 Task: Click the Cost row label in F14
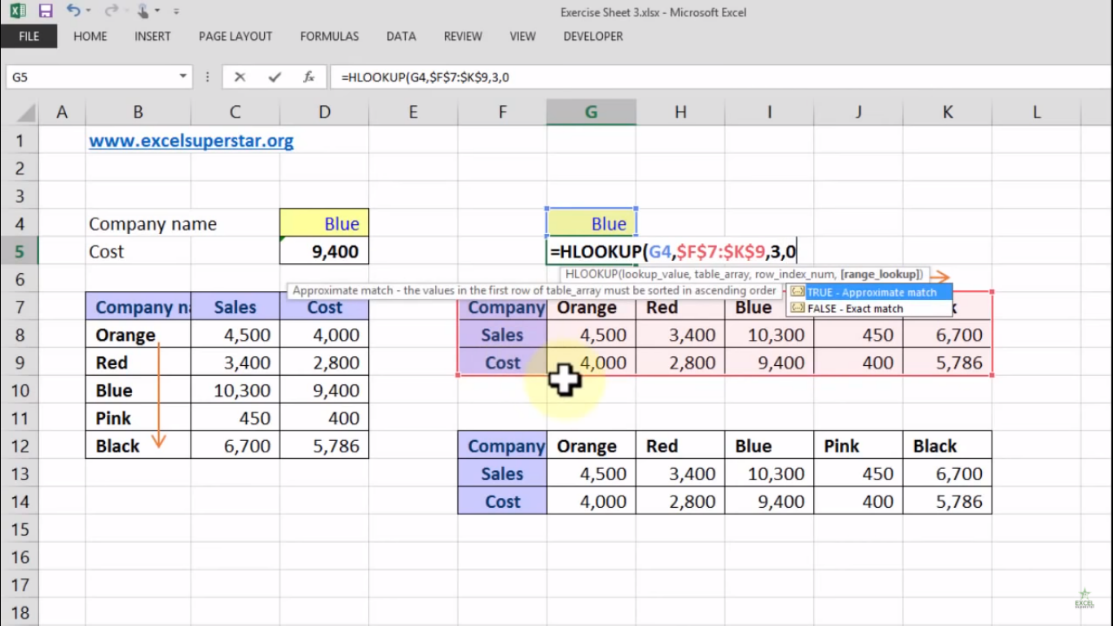tap(502, 501)
